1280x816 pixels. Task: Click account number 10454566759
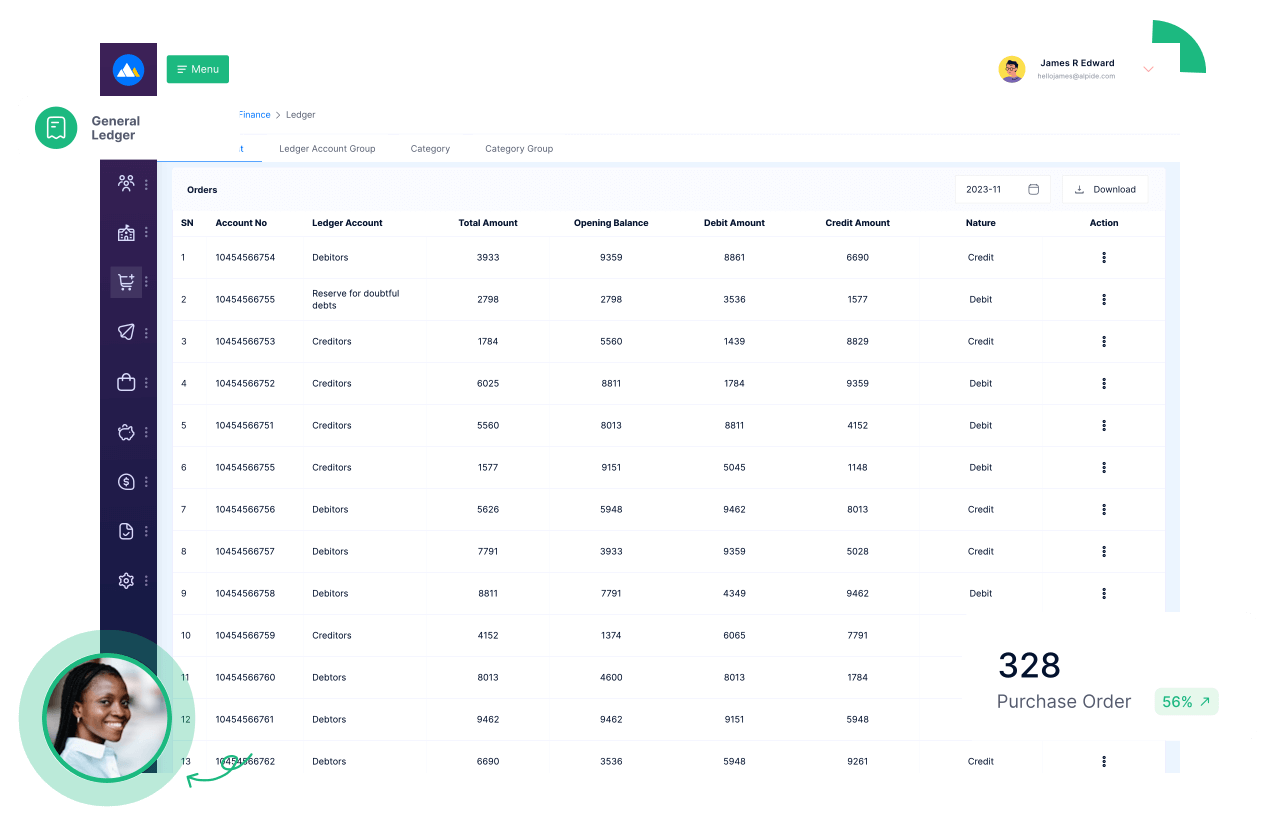(x=245, y=635)
